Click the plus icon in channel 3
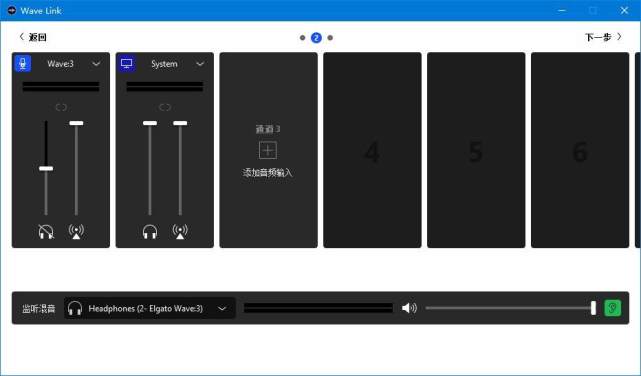Viewport: 641px width, 376px height. pyautogui.click(x=268, y=150)
